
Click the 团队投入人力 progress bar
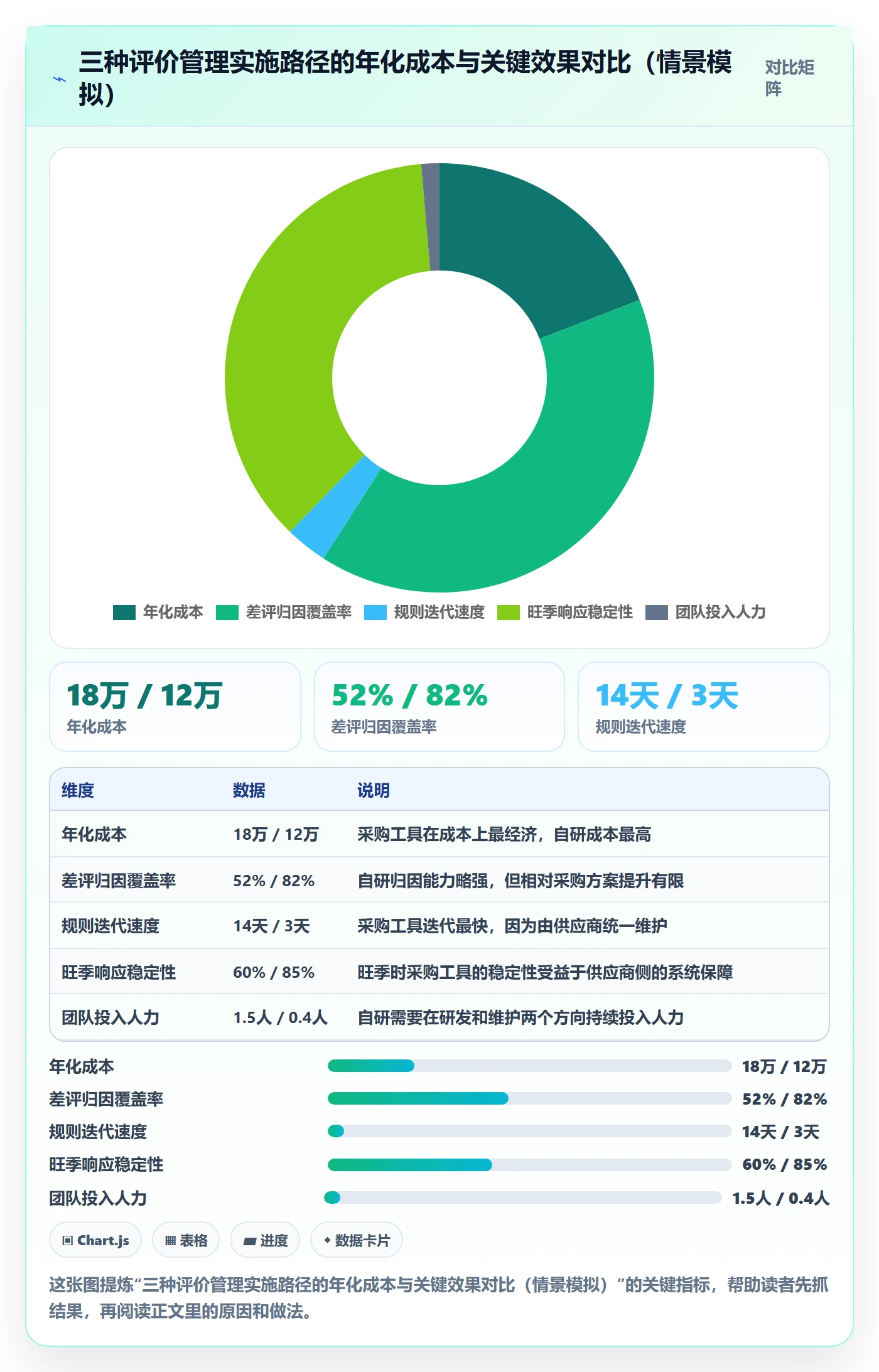pos(522,1198)
